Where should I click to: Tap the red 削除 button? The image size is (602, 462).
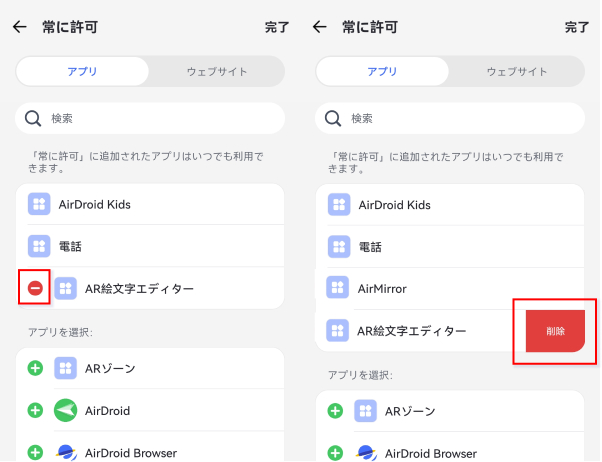tap(555, 331)
